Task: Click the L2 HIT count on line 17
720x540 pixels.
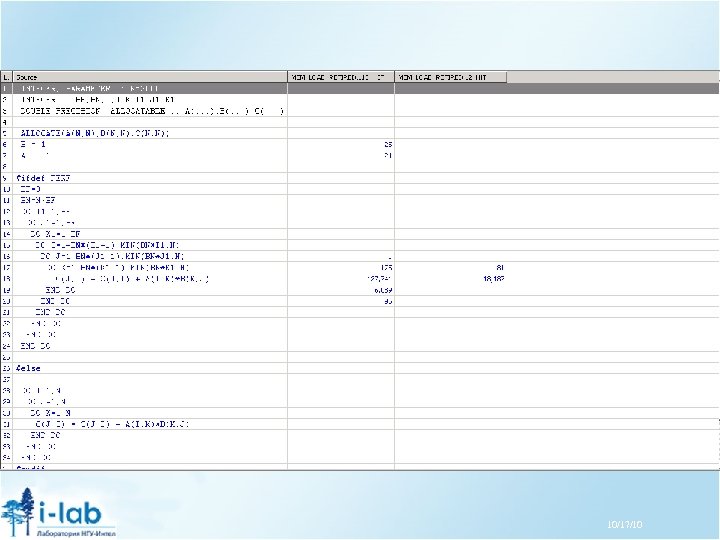Action: 500,267
